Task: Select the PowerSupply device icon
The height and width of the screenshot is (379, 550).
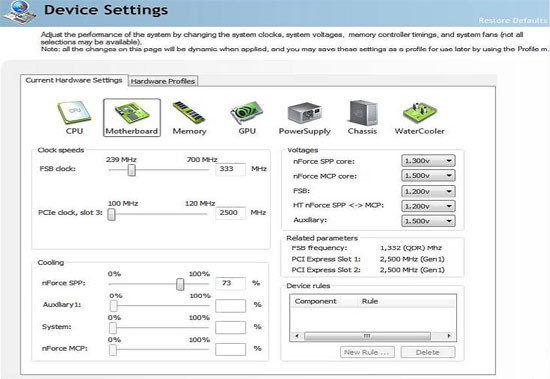Action: pyautogui.click(x=304, y=118)
